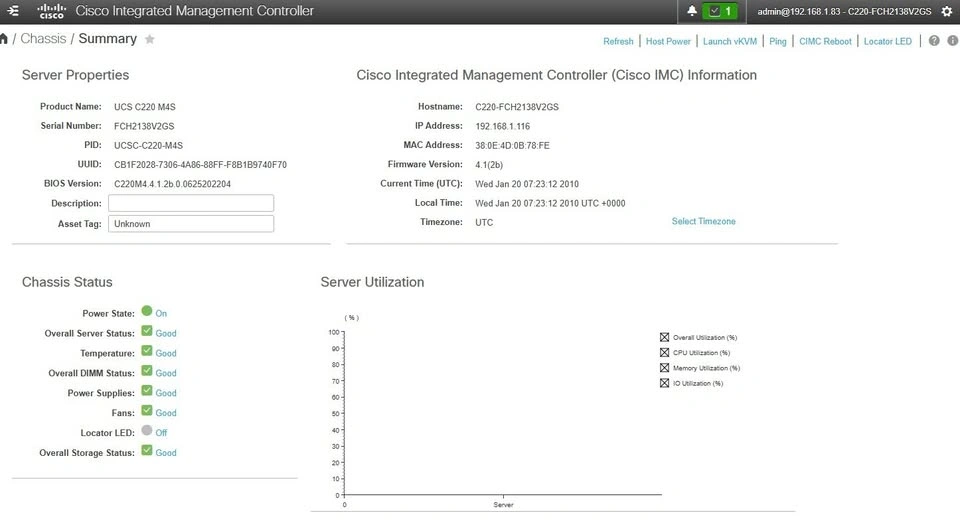Click the Cisco logo in header
This screenshot has height=521, width=960.
[x=51, y=11]
